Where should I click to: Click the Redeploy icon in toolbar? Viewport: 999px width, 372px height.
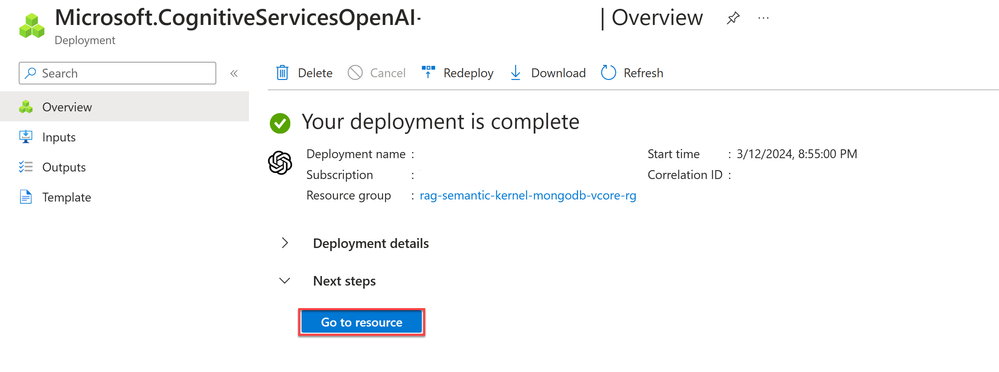428,73
